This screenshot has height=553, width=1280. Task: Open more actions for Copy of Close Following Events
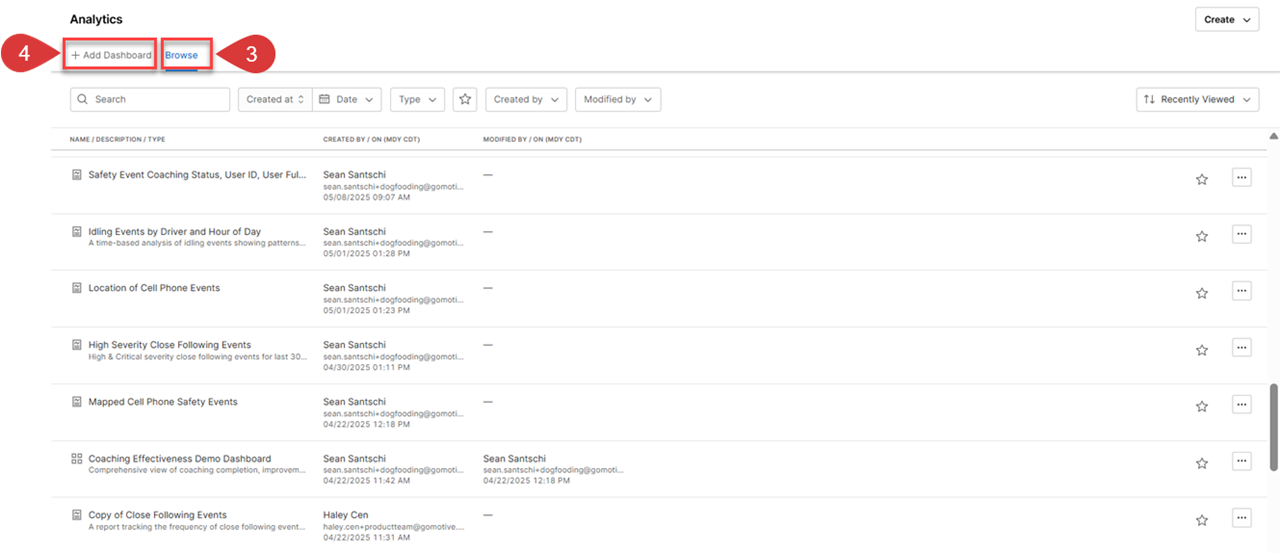[1242, 518]
